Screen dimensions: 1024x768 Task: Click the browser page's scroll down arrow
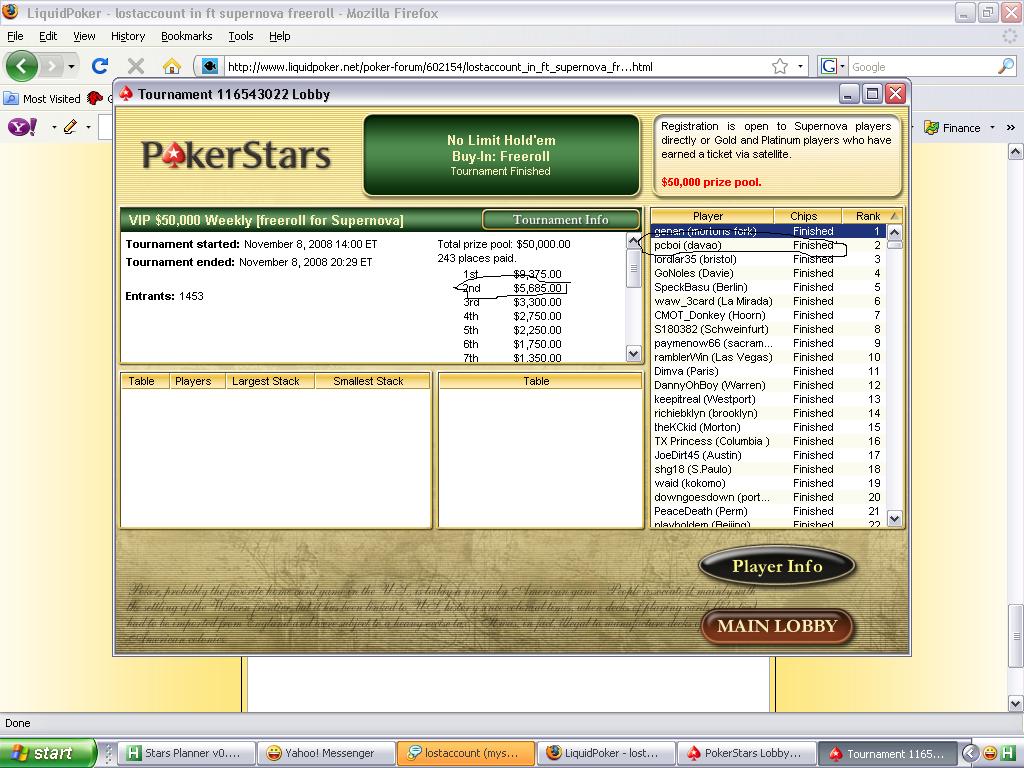(x=1016, y=703)
